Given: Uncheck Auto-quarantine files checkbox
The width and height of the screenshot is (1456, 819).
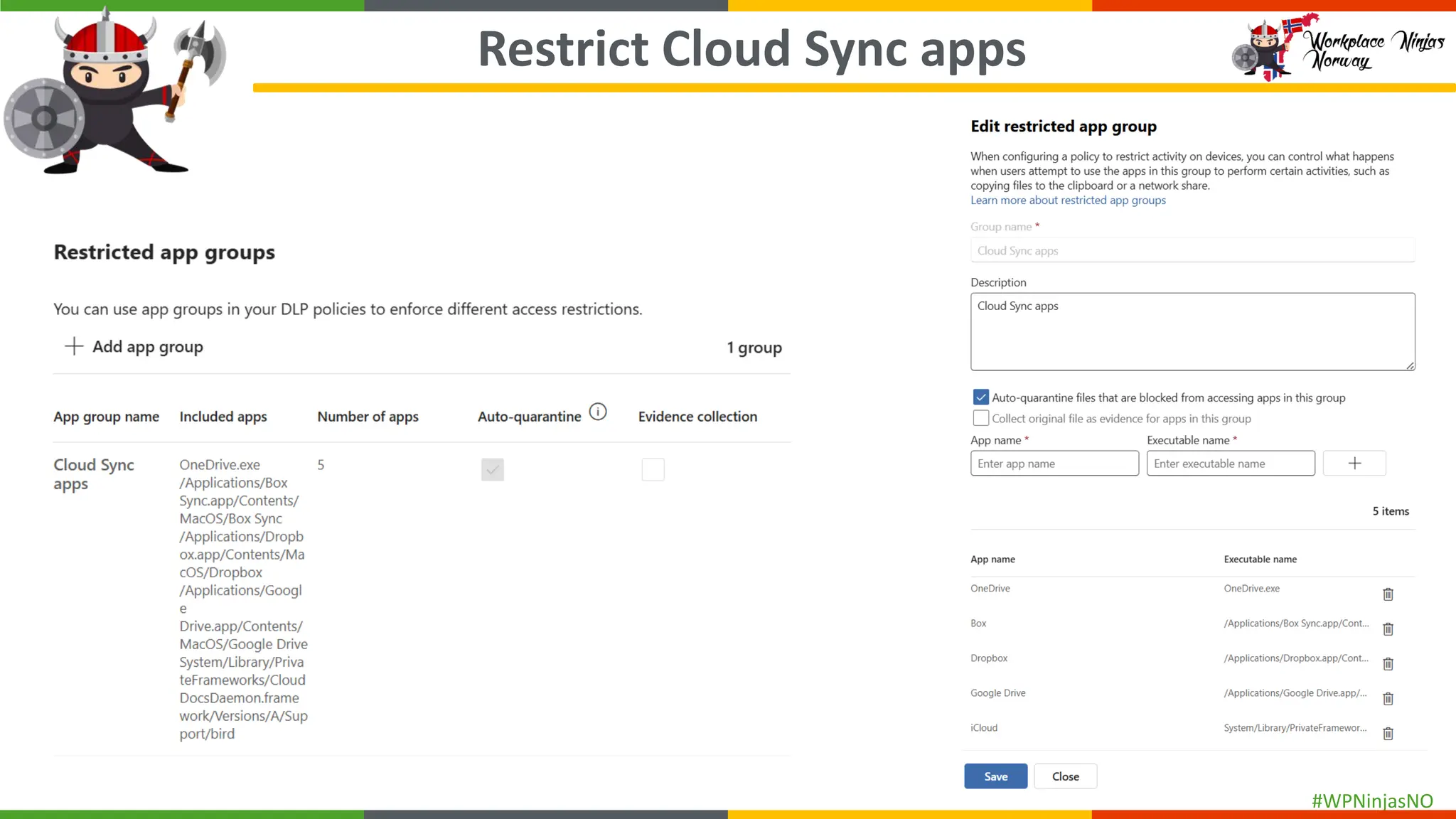Looking at the screenshot, I should [980, 397].
